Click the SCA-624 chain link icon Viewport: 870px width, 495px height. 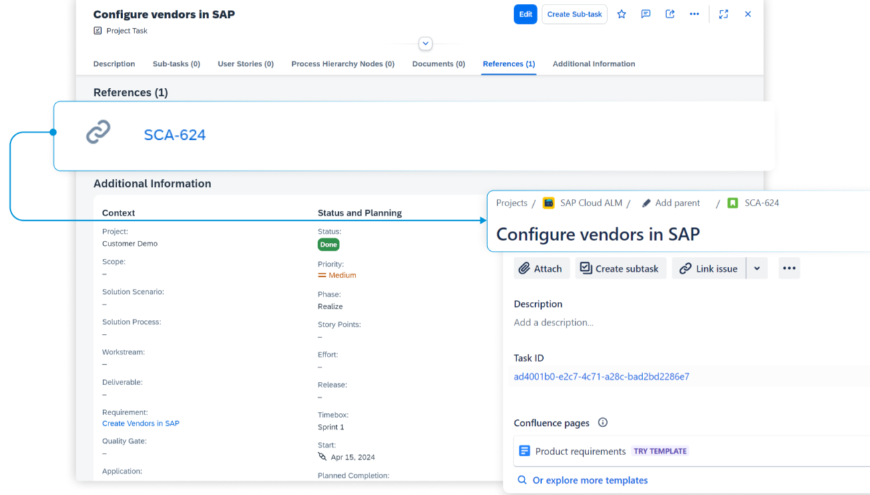pos(98,133)
